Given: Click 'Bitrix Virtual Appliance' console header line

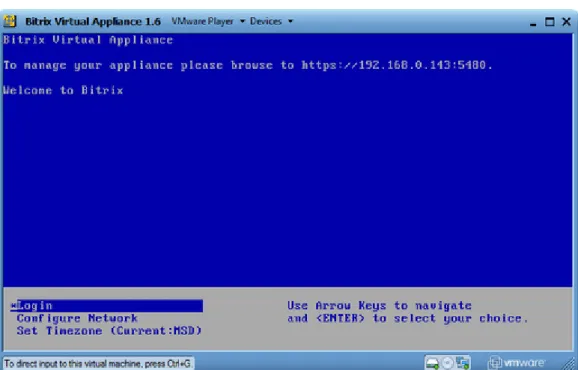Looking at the screenshot, I should tap(88, 40).
